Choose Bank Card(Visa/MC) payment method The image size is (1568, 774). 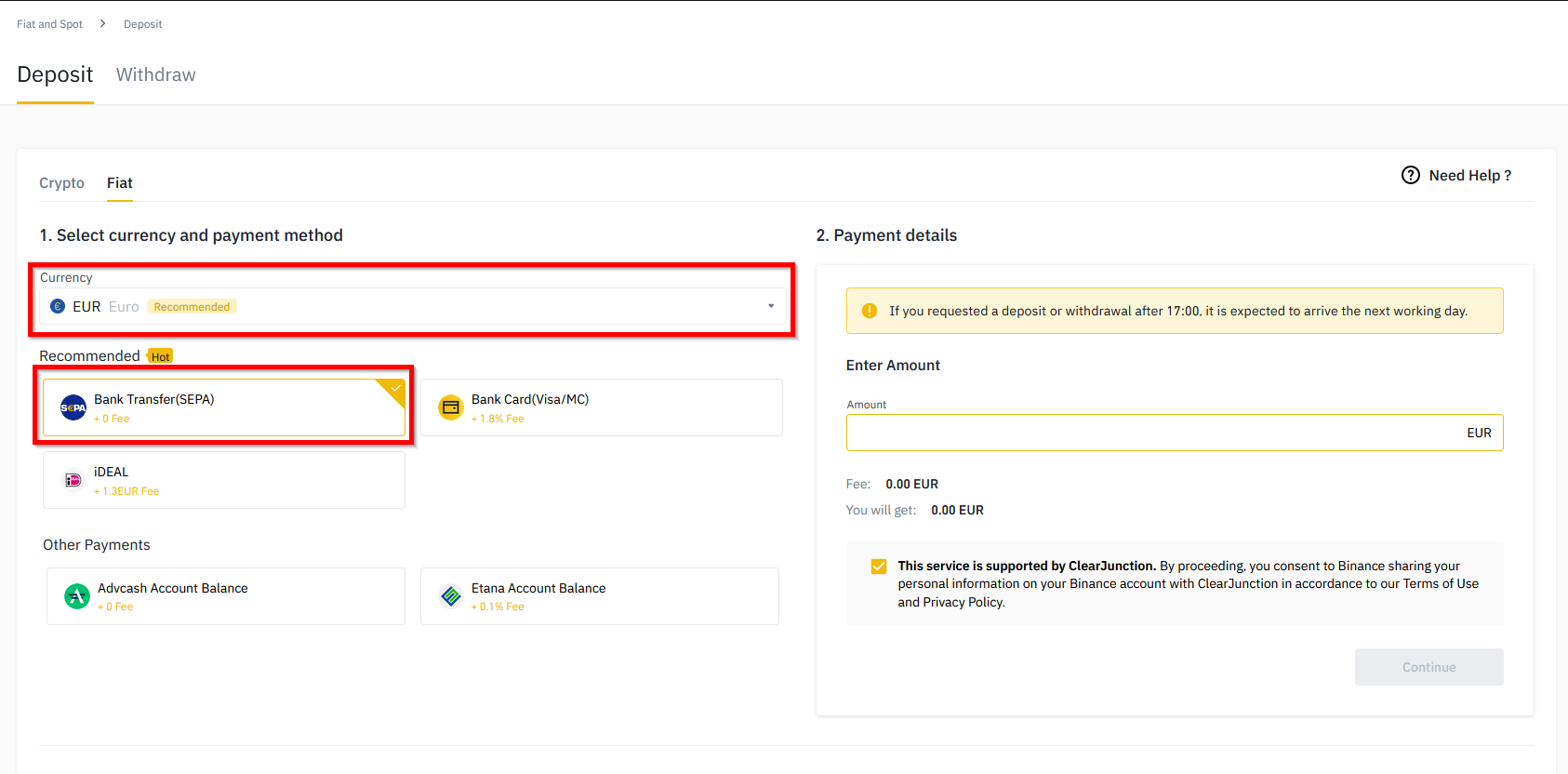pyautogui.click(x=602, y=407)
